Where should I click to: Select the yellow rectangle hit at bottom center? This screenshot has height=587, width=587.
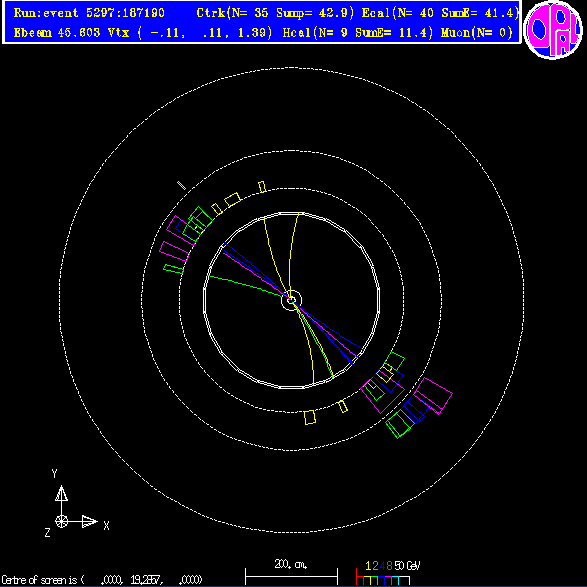[x=310, y=417]
